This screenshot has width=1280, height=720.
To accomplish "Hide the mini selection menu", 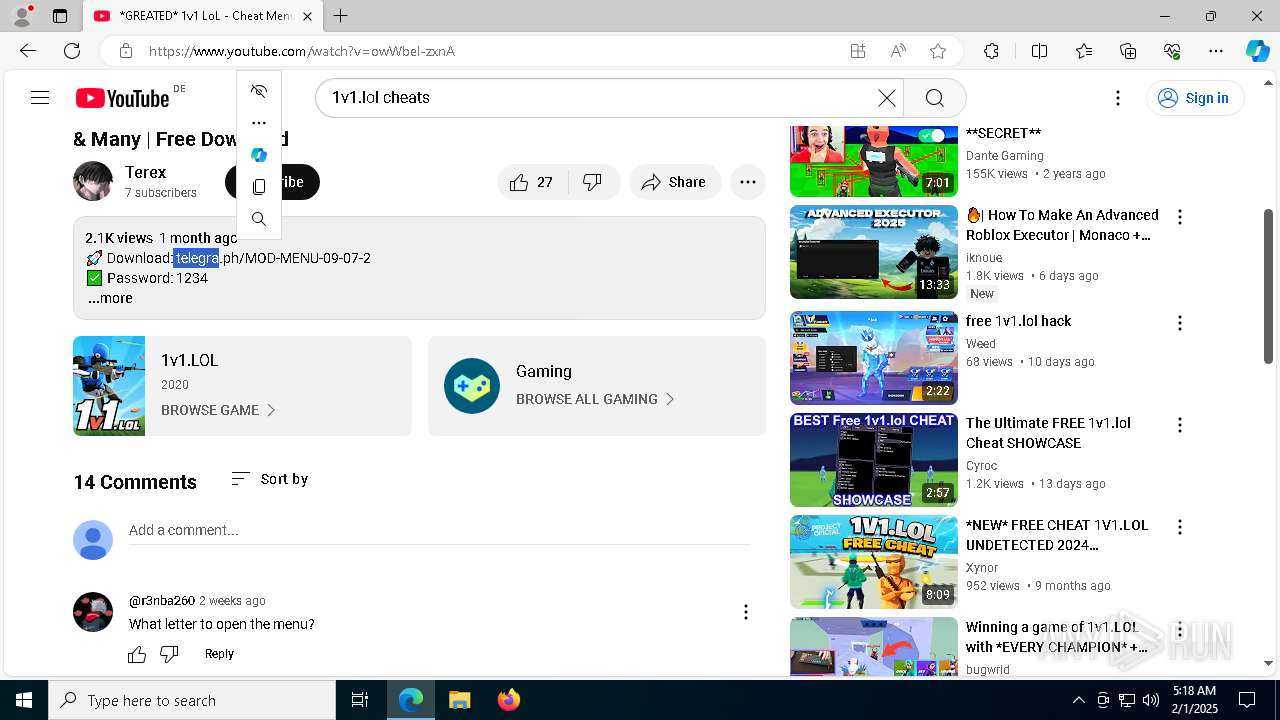I will point(259,91).
